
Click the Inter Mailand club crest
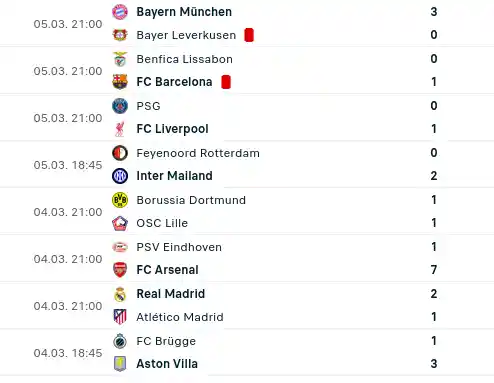(x=120, y=176)
